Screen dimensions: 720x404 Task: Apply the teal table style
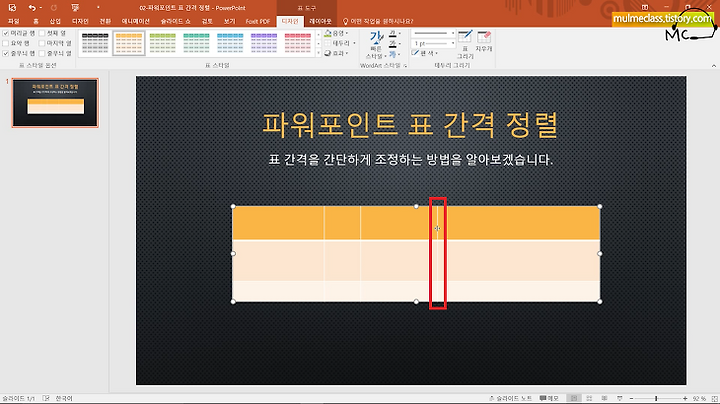197,43
